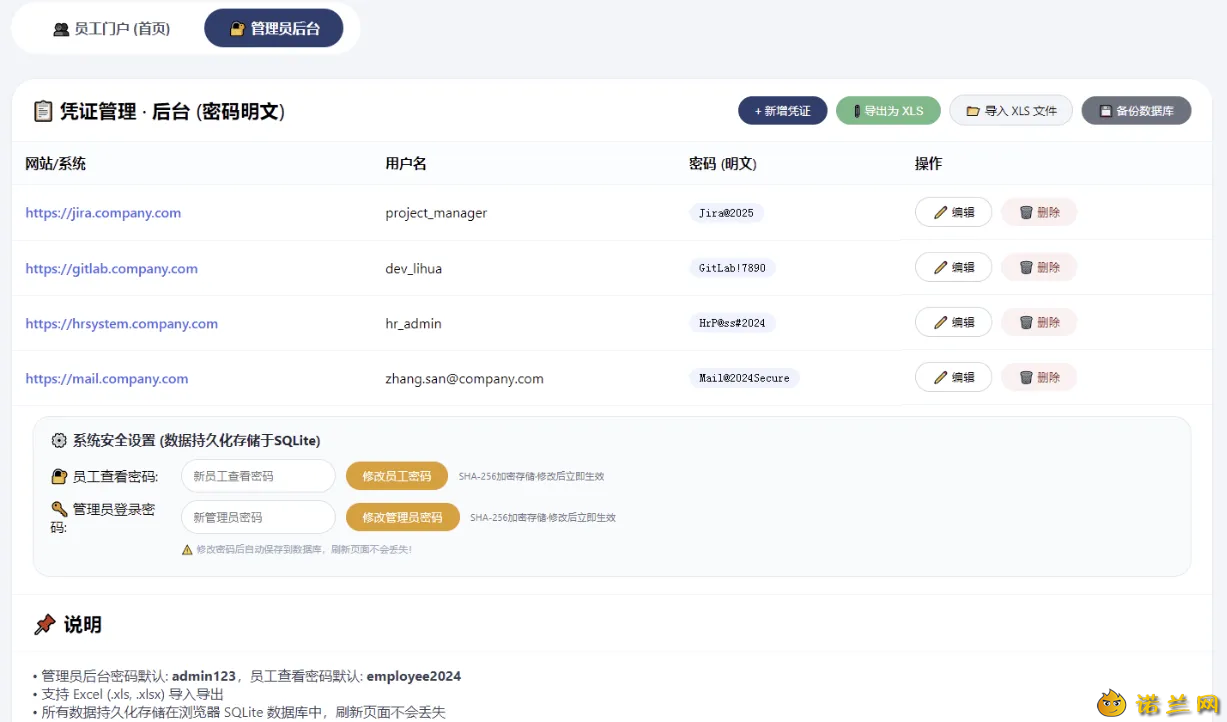The width and height of the screenshot is (1227, 722).
Task: Select password text Jira@2025
Action: coord(727,213)
